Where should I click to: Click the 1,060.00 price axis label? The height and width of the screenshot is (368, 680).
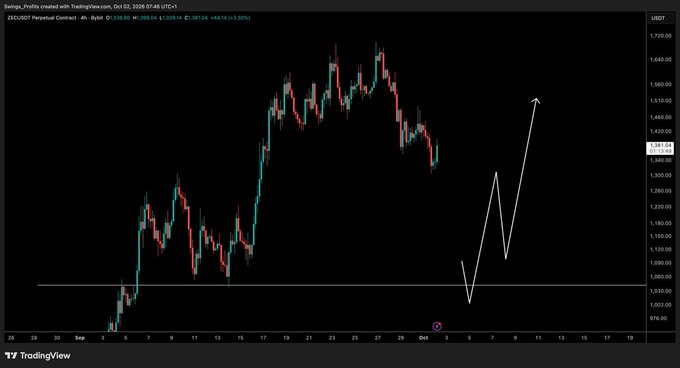660,277
